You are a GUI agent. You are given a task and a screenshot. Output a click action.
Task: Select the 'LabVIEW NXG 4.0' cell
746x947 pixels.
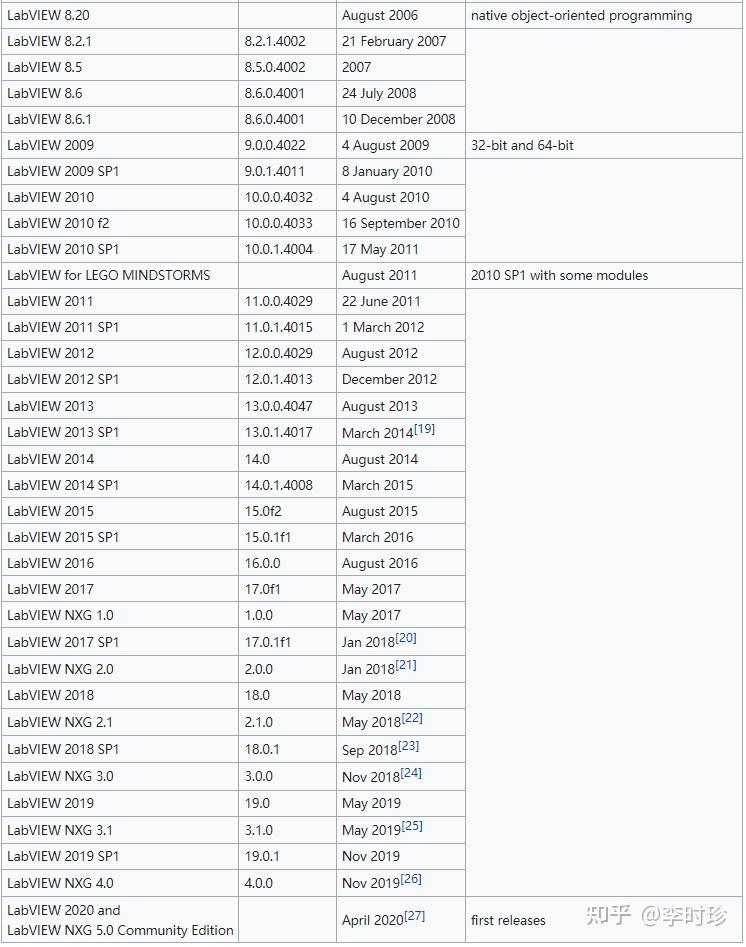coord(120,882)
